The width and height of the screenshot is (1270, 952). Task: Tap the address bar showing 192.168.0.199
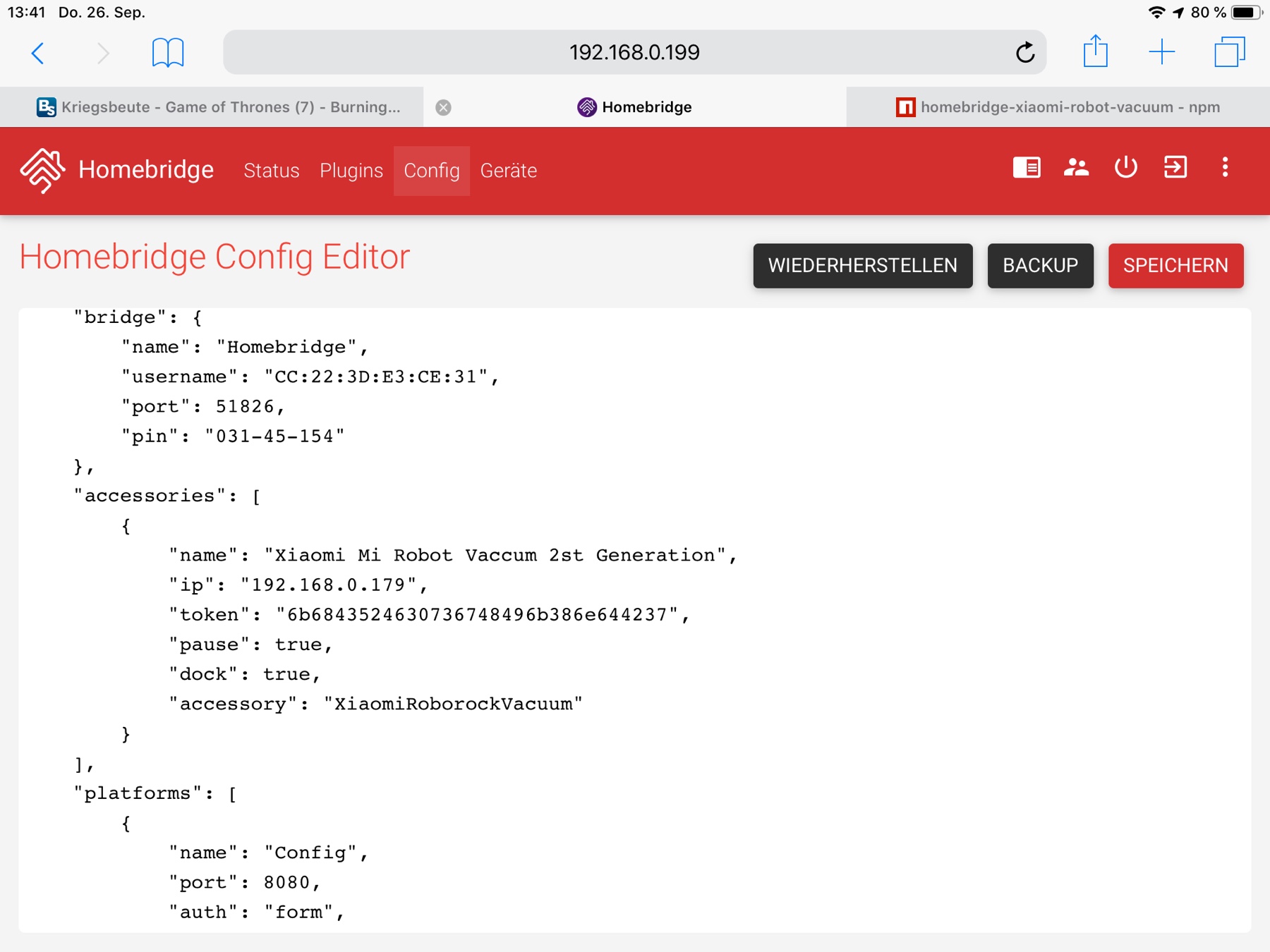pyautogui.click(x=634, y=53)
